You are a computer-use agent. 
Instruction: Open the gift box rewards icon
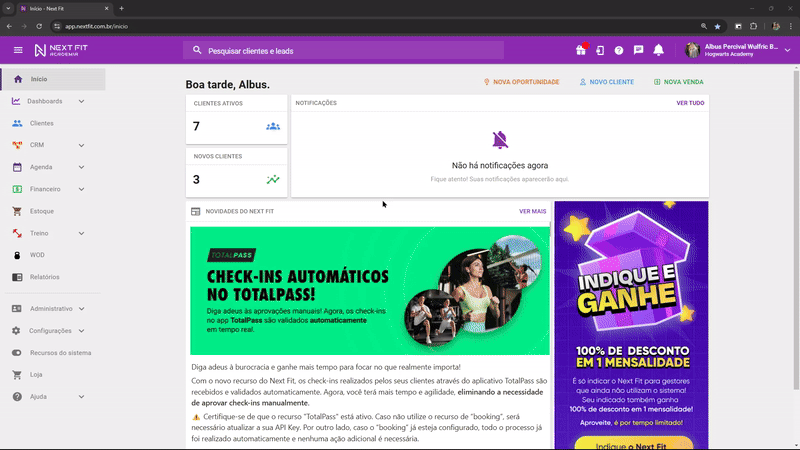[x=581, y=50]
